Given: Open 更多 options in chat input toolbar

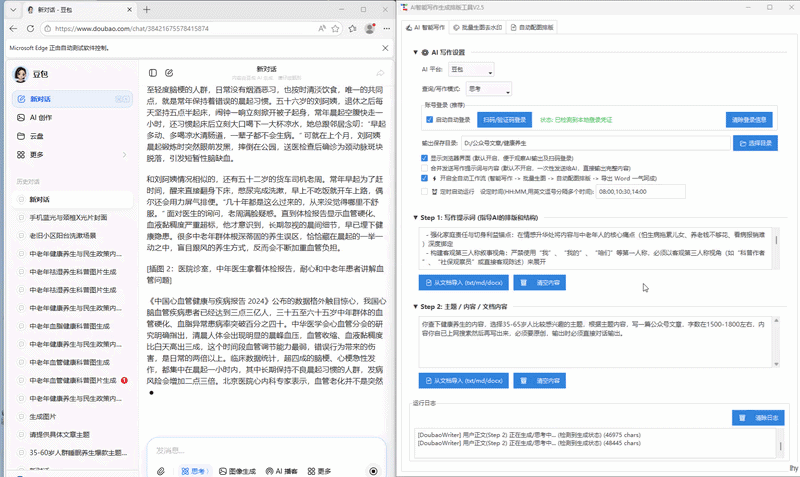Looking at the screenshot, I should (x=319, y=471).
